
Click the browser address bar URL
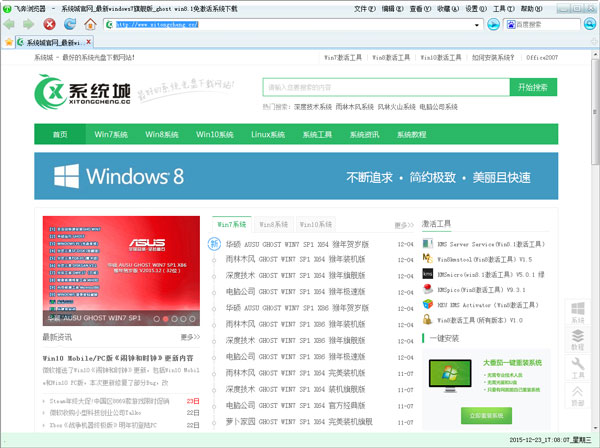pyautogui.click(x=157, y=24)
